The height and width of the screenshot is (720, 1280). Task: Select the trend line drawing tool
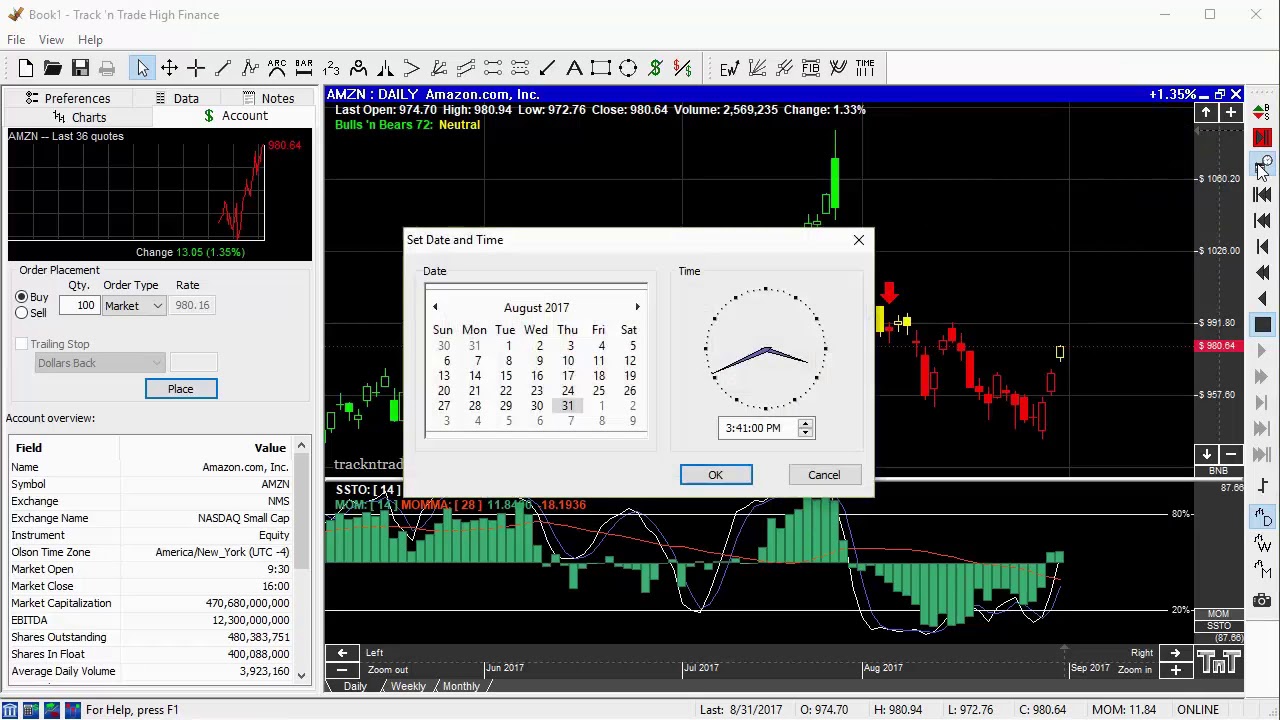click(x=223, y=68)
